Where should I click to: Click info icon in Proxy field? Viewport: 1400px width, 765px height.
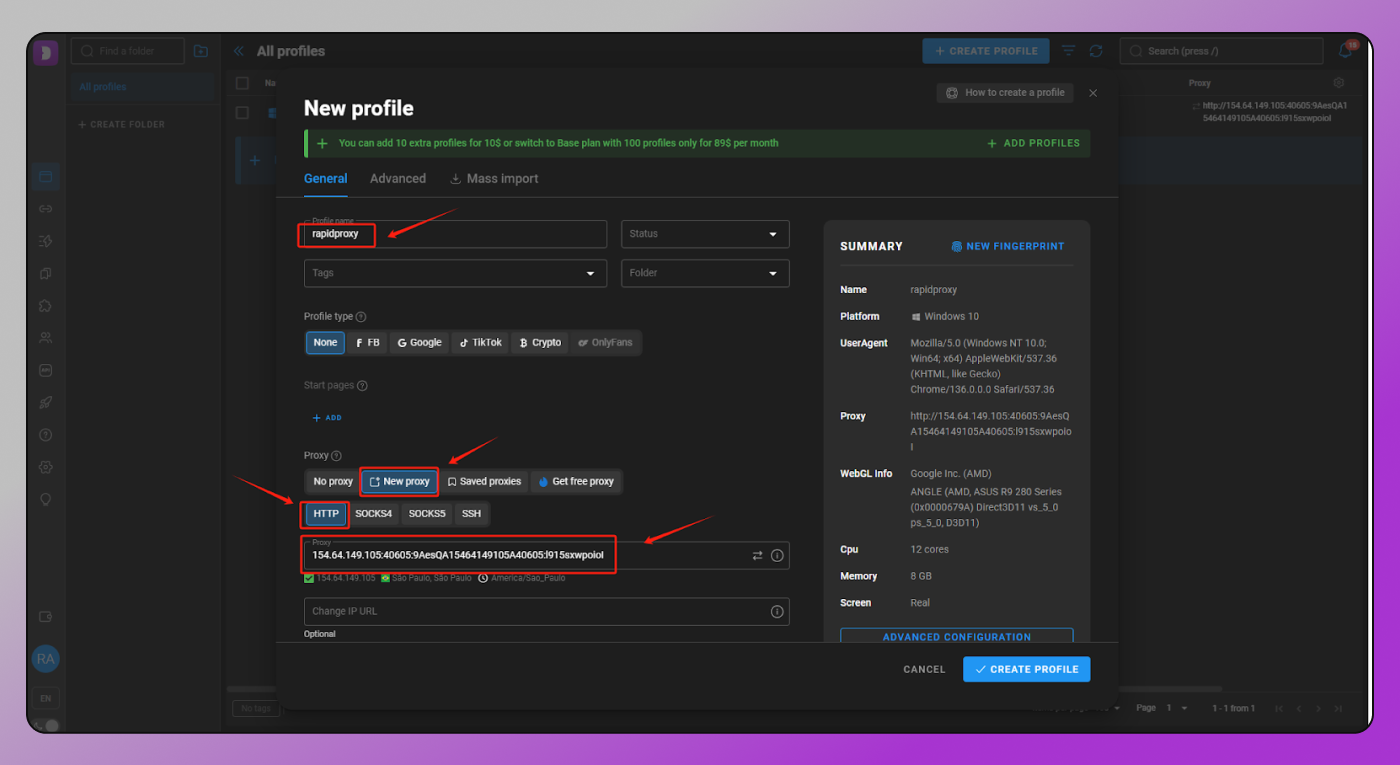tap(777, 555)
